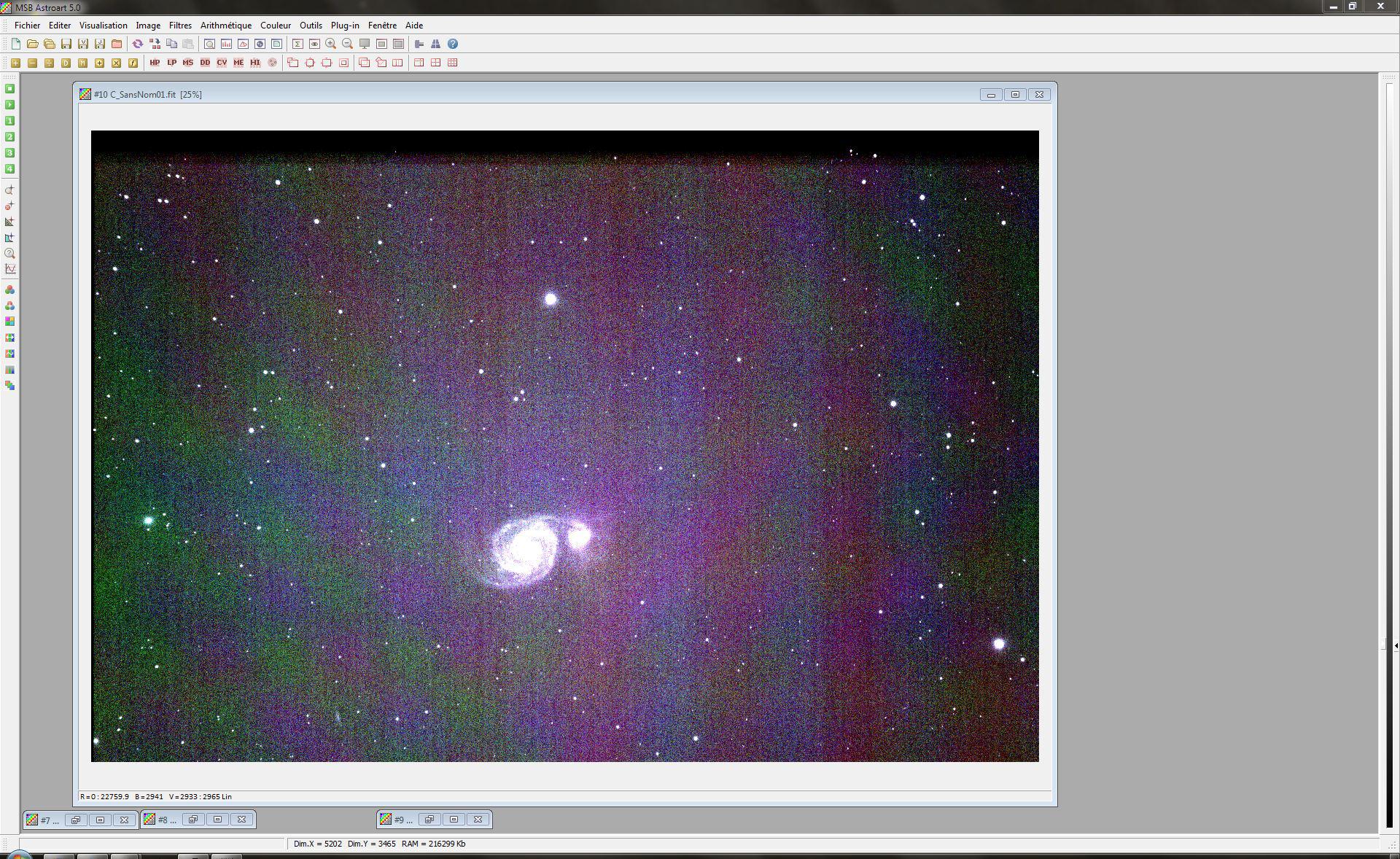Apply the LP low-pass filter
This screenshot has width=1400, height=859.
171,63
